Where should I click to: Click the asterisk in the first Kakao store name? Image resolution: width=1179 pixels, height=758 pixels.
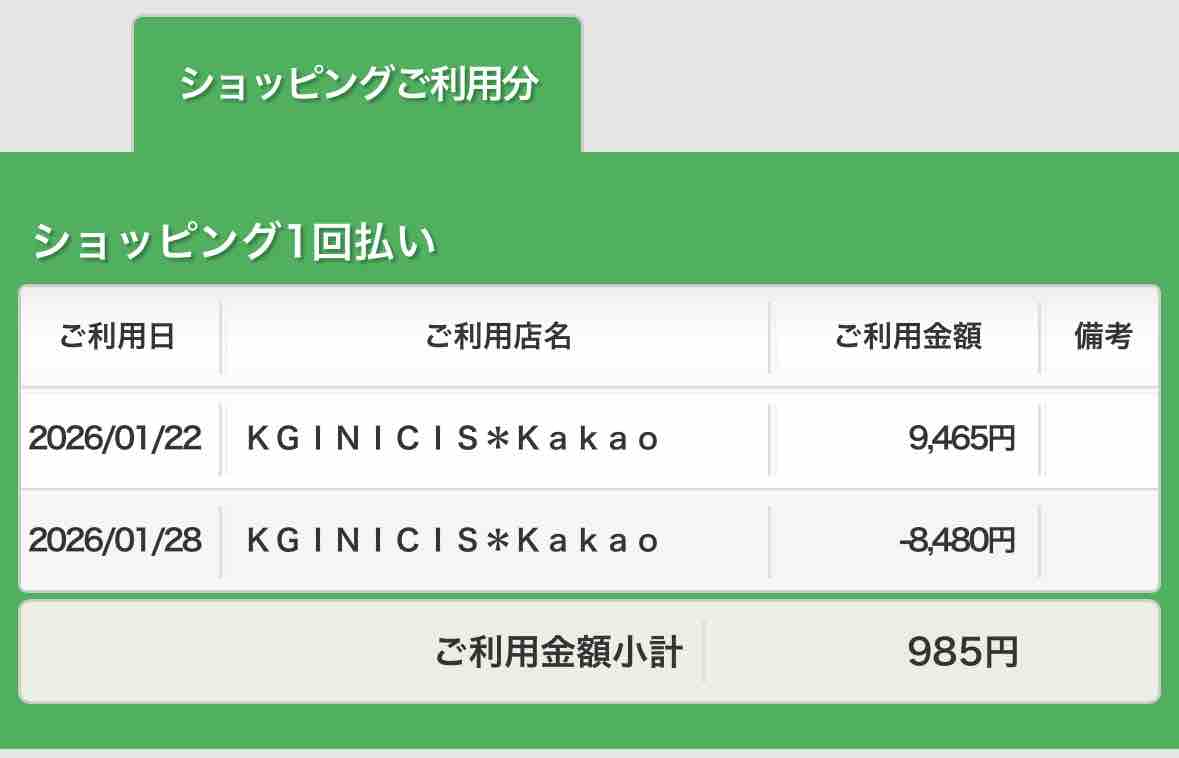click(497, 438)
